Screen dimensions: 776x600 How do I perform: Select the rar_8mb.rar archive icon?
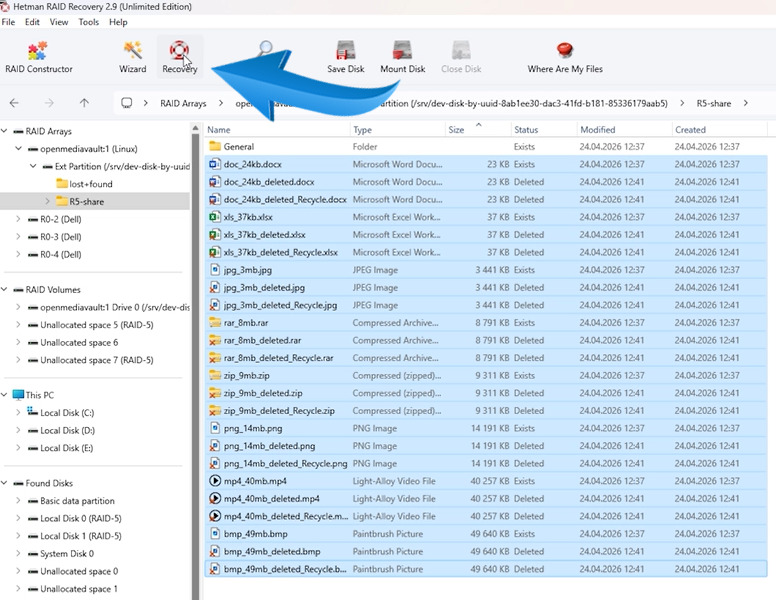pyautogui.click(x=214, y=323)
